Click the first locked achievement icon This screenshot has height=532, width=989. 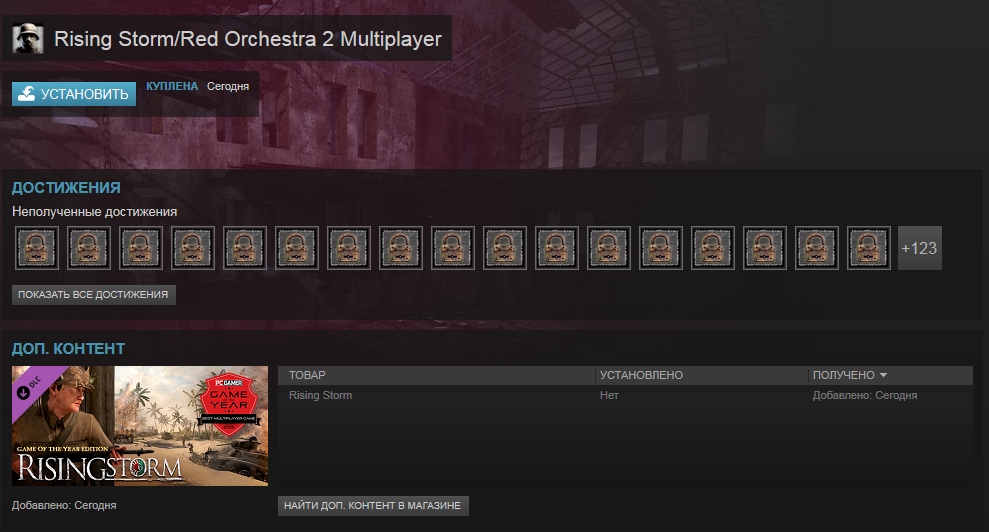(x=37, y=248)
